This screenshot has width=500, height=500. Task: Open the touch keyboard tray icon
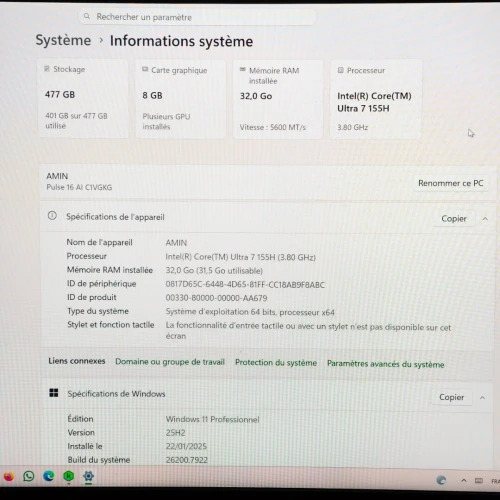pos(479,481)
